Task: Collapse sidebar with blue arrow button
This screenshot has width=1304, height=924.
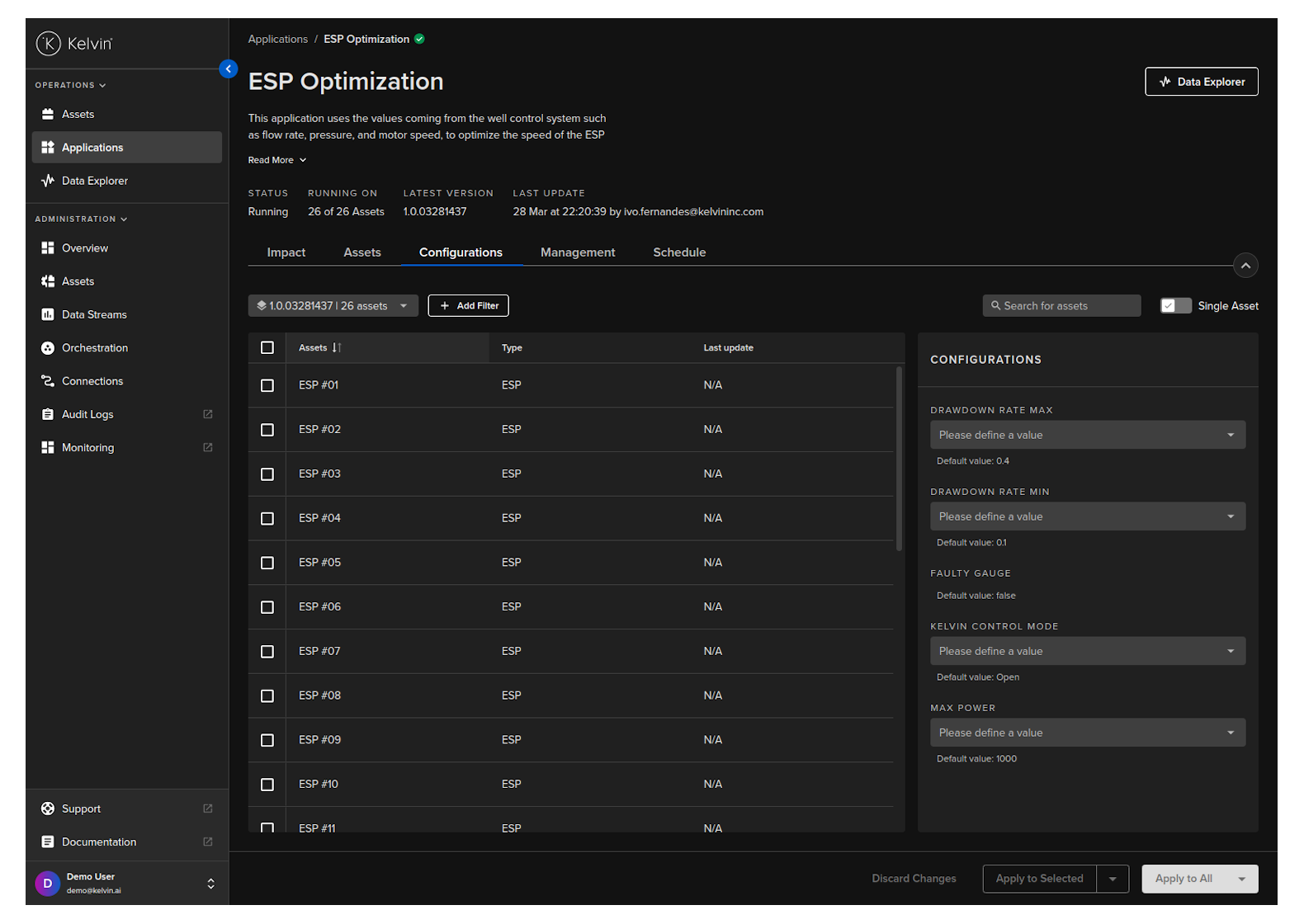Action: 229,69
